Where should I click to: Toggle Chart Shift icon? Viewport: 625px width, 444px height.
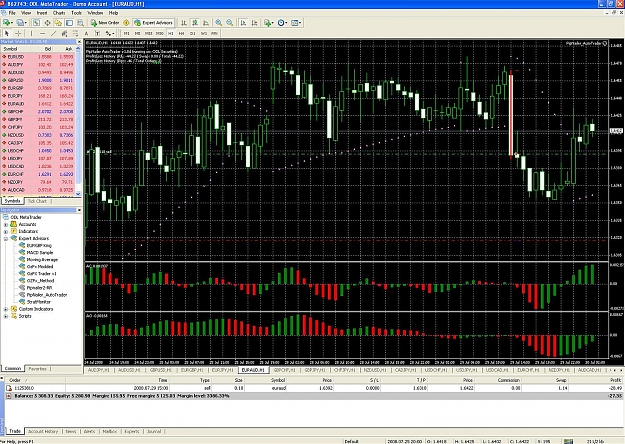click(x=254, y=23)
